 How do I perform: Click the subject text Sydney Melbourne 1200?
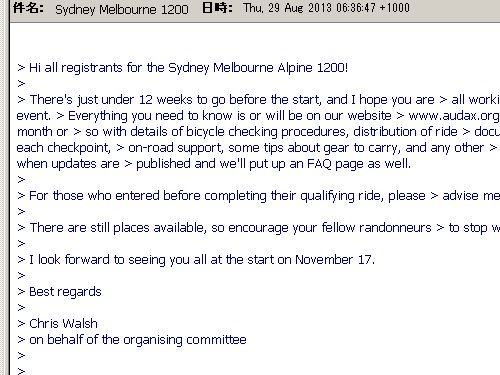122,9
